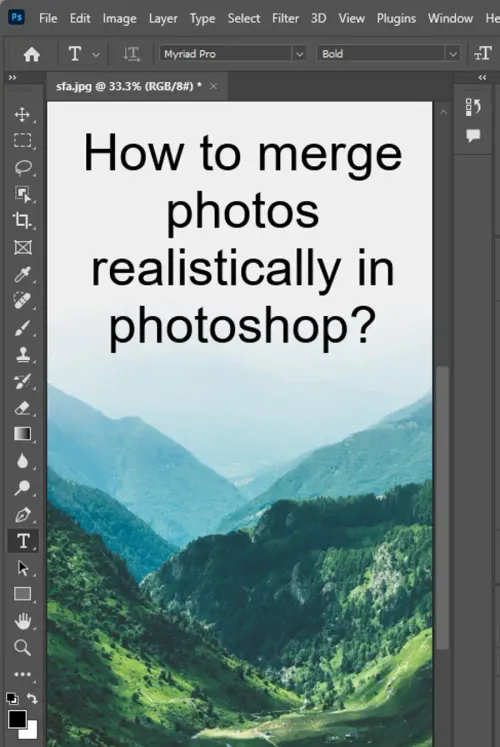This screenshot has width=500, height=747.
Task: Select the Zoom tool
Action: (22, 647)
